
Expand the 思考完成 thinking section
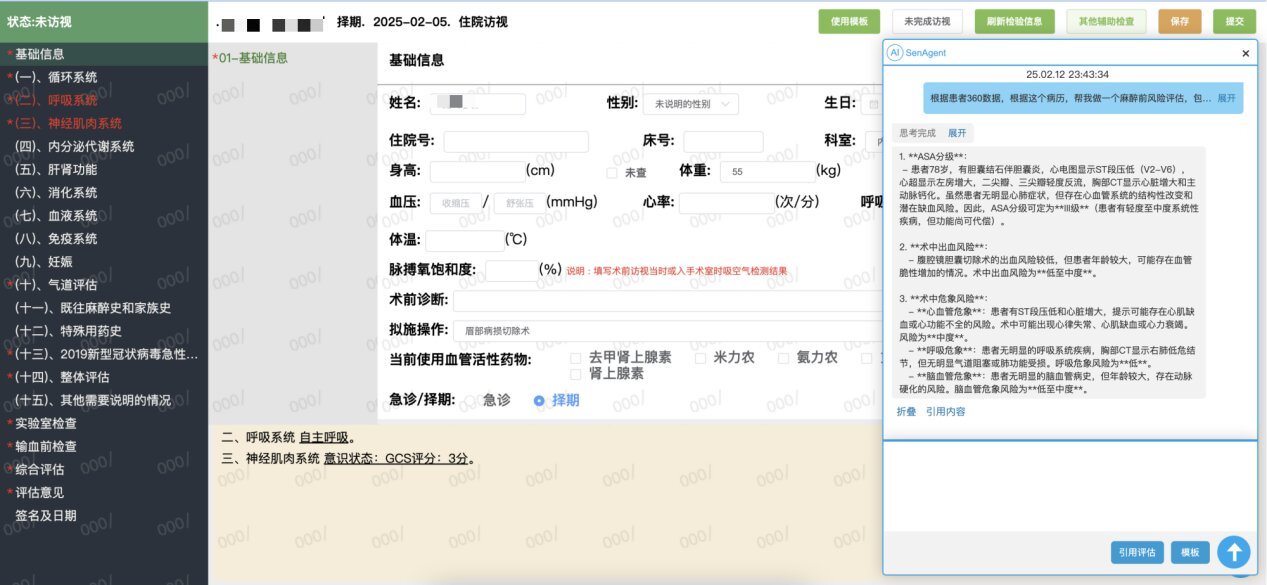pyautogui.click(x=957, y=133)
